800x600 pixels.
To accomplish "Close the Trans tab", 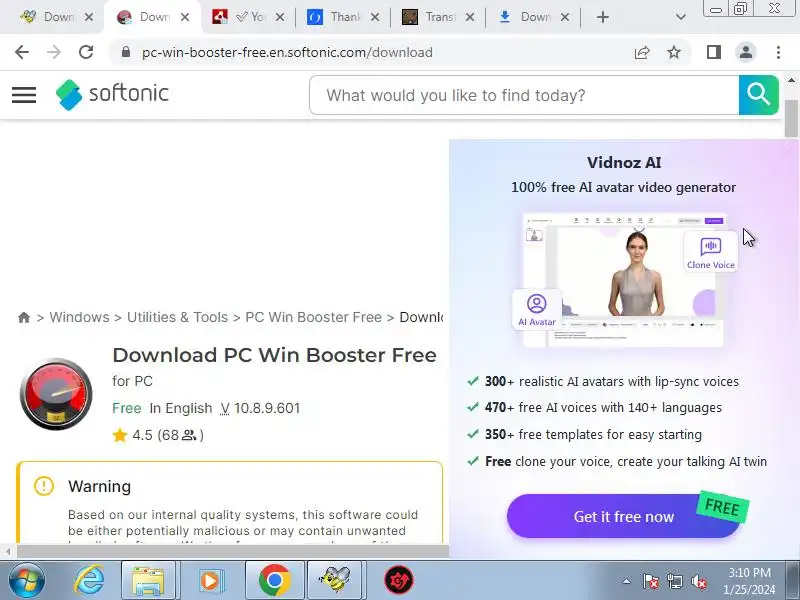I will coord(470,17).
